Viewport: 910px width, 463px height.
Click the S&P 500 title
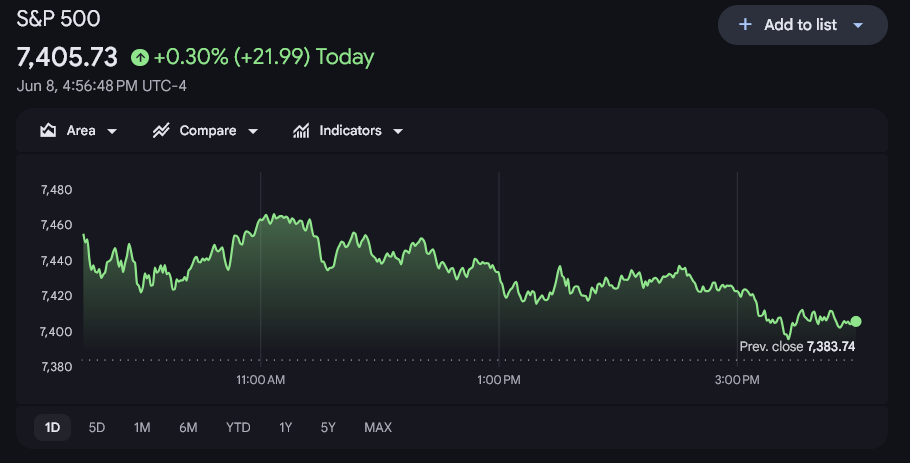click(58, 19)
